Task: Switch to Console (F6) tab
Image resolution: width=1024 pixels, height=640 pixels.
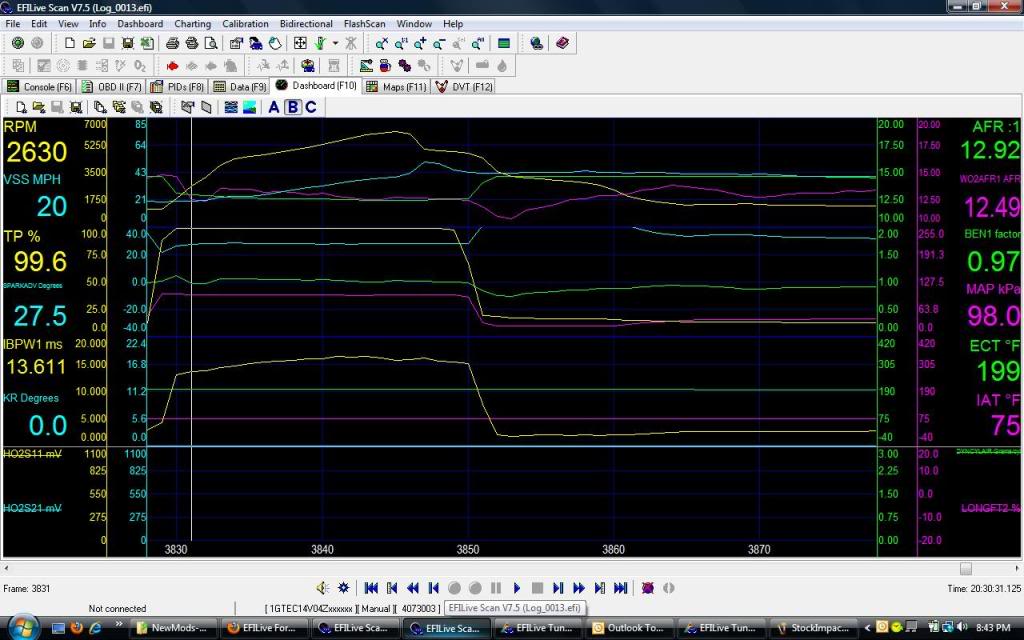Action: coord(39,86)
